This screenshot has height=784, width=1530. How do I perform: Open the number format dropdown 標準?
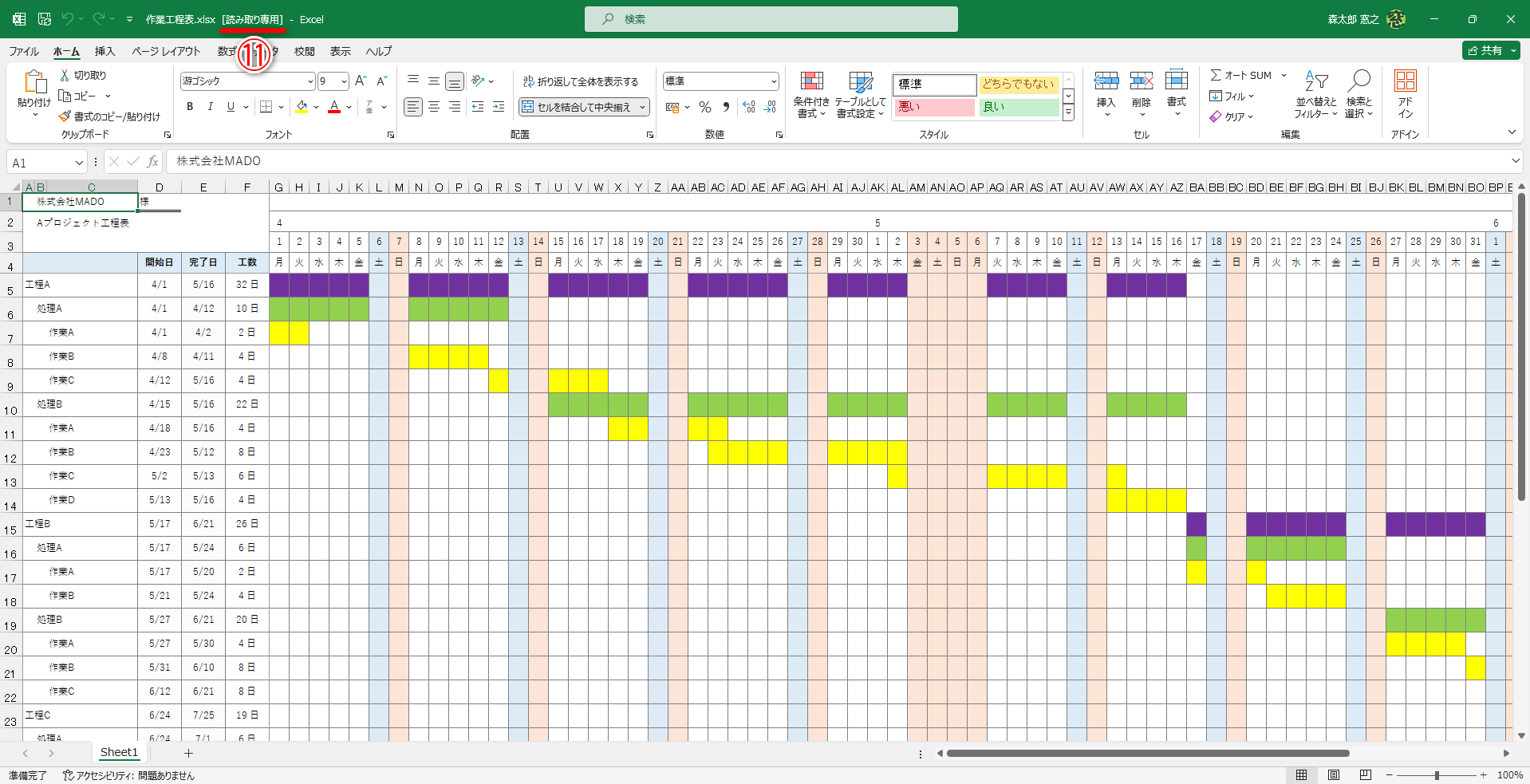pos(773,81)
